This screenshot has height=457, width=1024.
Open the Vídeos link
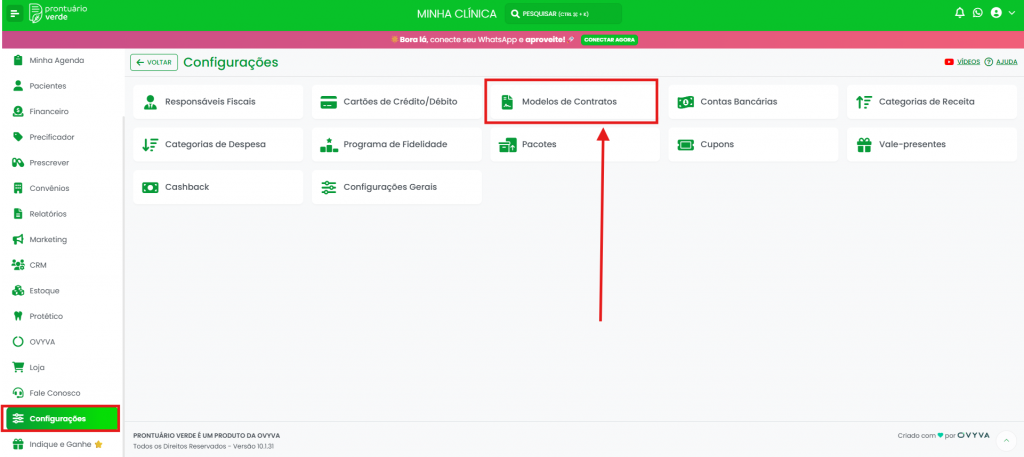coord(962,62)
